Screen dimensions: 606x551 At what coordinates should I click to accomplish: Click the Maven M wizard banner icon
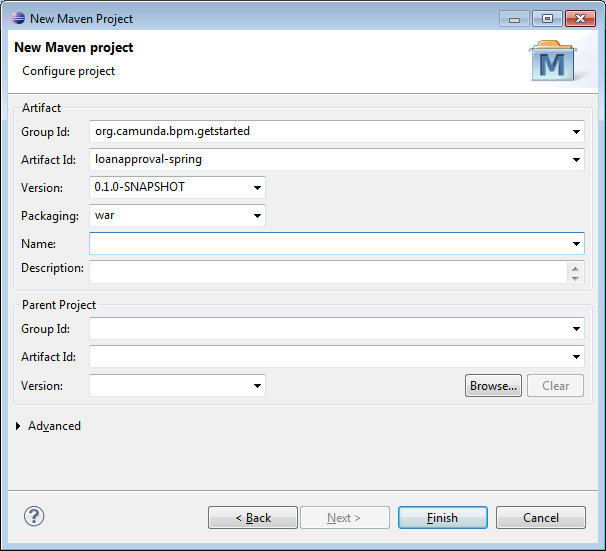[553, 63]
